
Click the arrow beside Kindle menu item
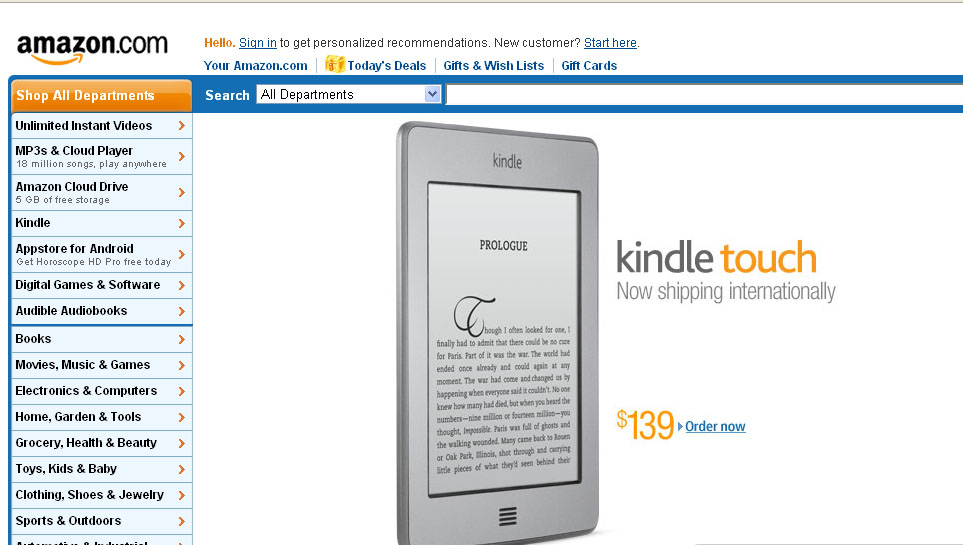pyautogui.click(x=181, y=223)
